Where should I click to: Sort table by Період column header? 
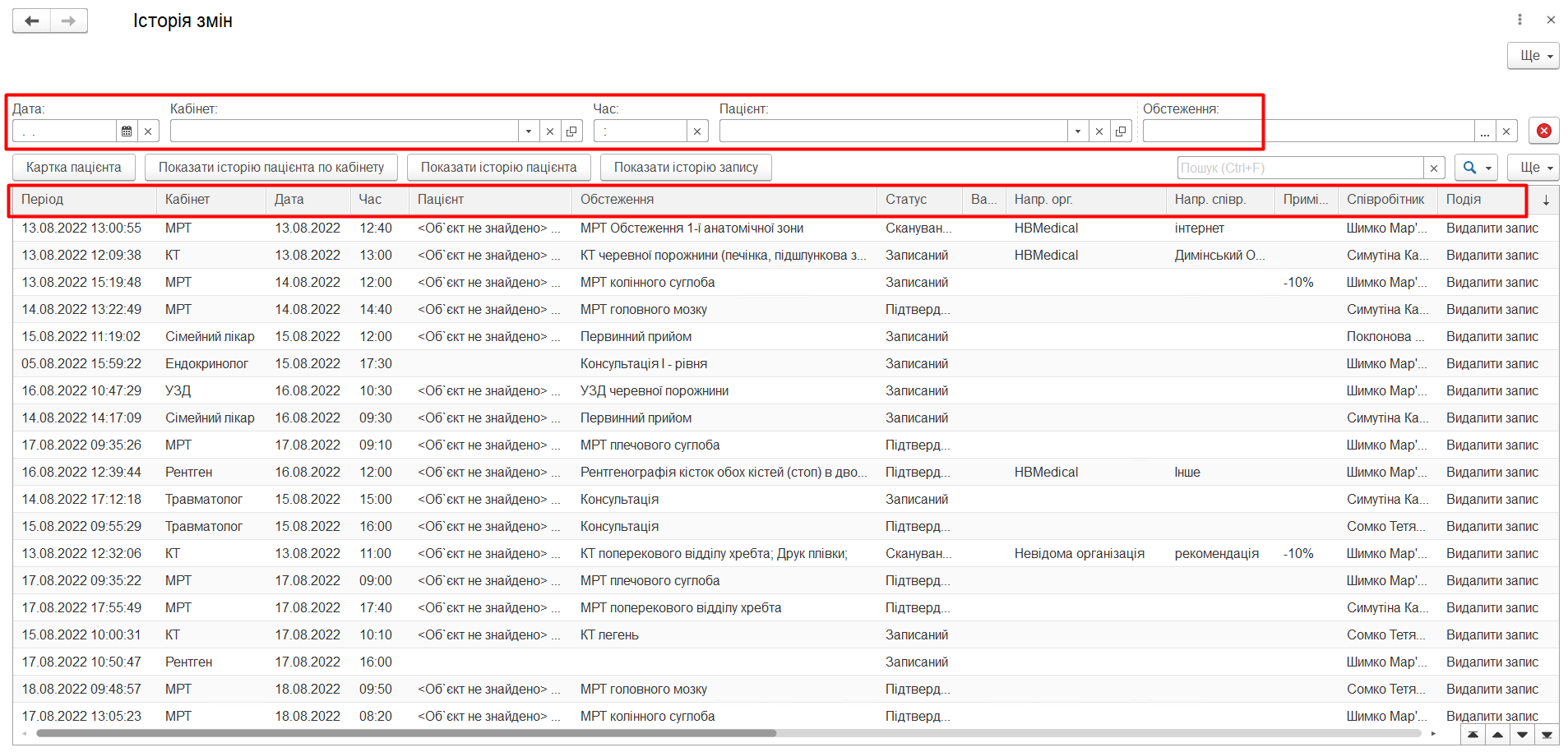point(82,200)
